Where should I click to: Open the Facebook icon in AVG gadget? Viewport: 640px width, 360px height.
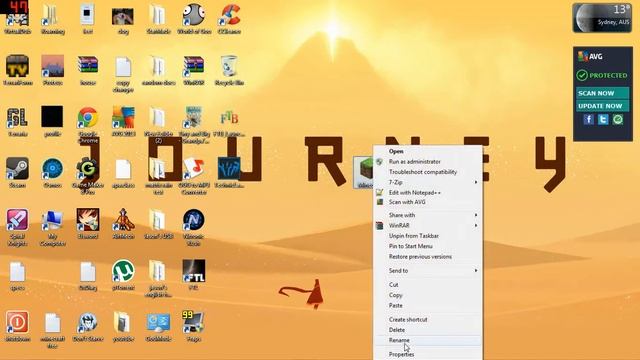pyautogui.click(x=588, y=120)
